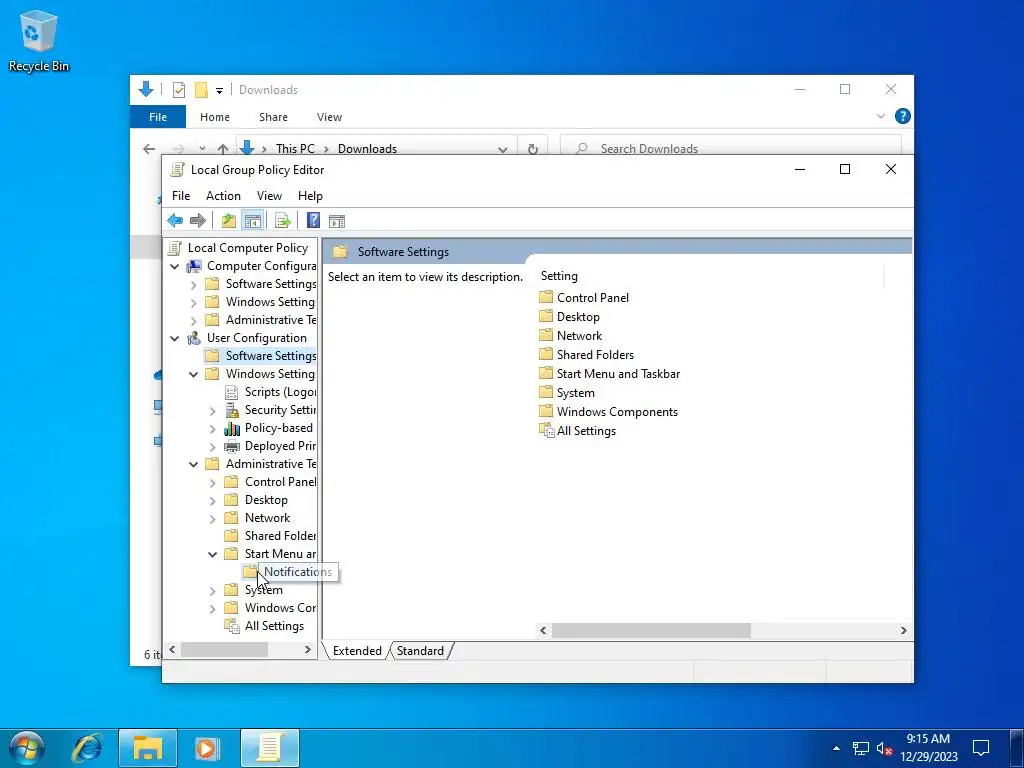Expand the Policy-based QoS node

[x=212, y=429]
